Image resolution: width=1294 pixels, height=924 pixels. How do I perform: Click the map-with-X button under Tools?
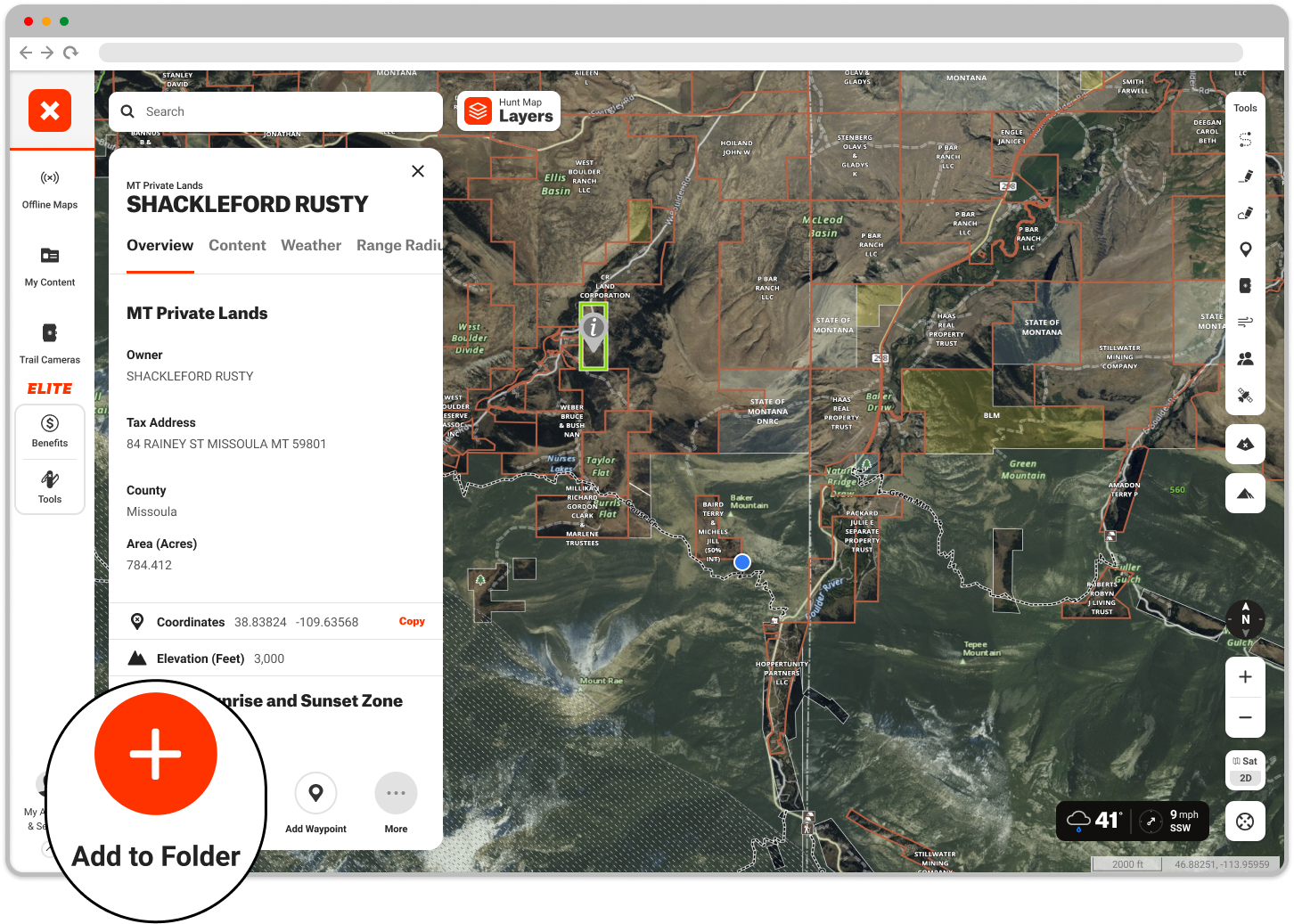(1245, 444)
